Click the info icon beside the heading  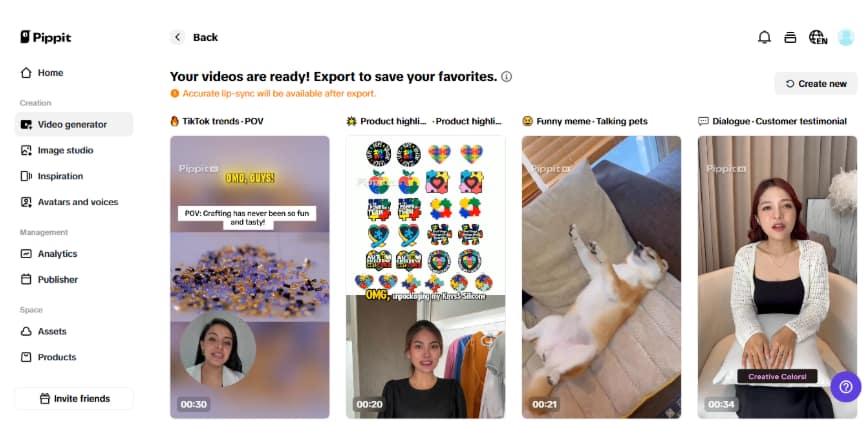(x=506, y=77)
